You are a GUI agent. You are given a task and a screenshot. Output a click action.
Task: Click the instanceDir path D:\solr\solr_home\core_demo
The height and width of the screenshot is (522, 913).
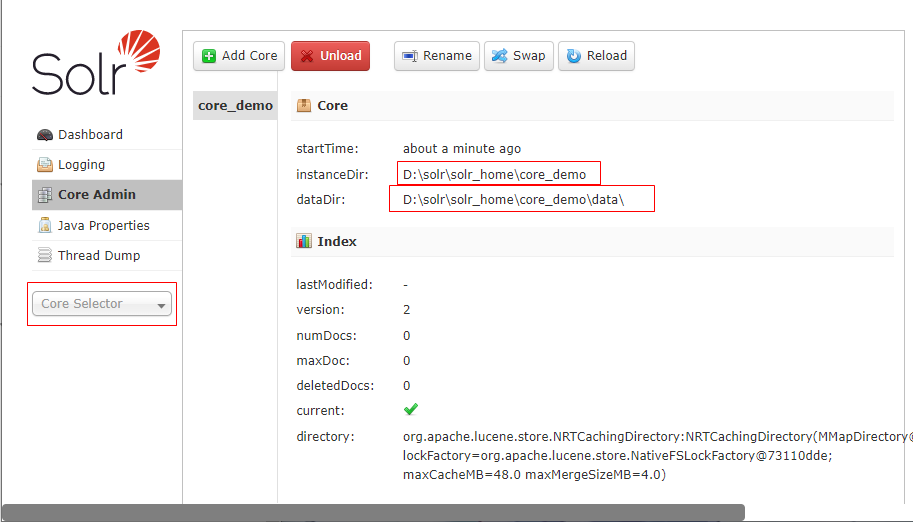click(x=494, y=175)
